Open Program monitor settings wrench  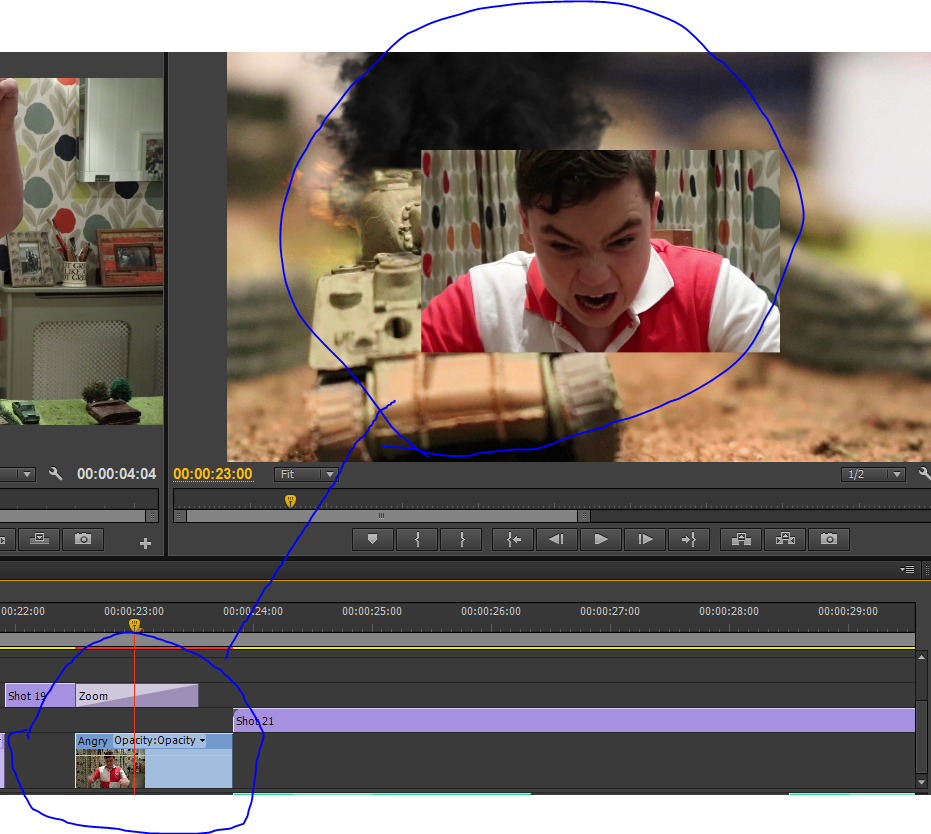[924, 474]
